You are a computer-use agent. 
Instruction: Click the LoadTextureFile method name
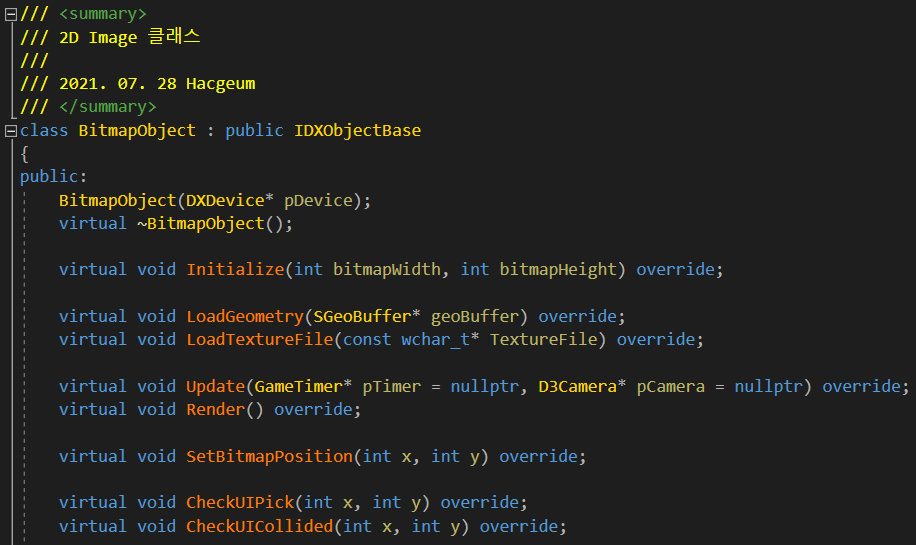point(260,339)
